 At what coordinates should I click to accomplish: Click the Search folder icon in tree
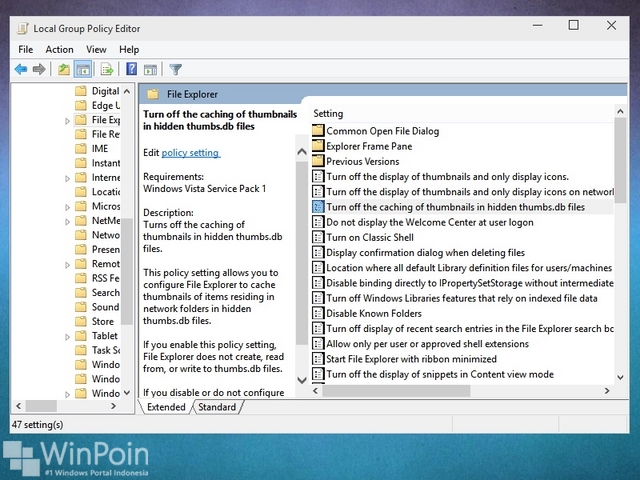81,292
